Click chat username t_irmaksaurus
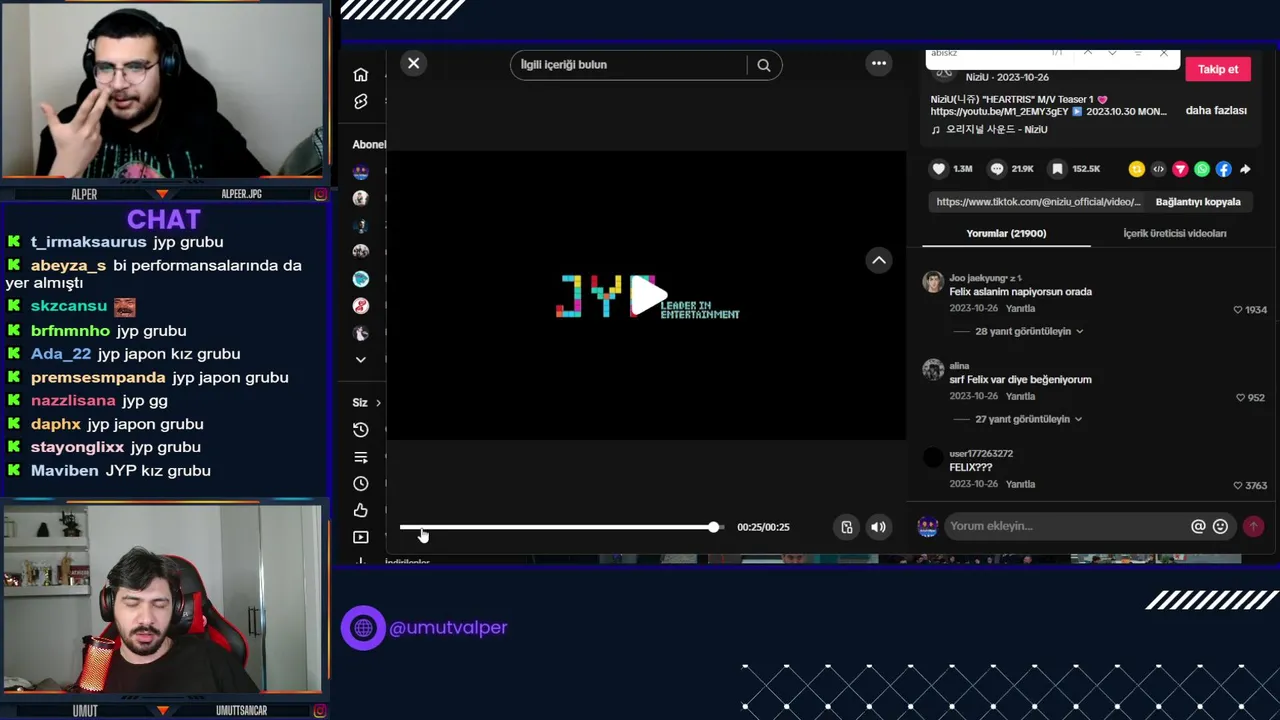The image size is (1280, 720). pyautogui.click(x=88, y=242)
